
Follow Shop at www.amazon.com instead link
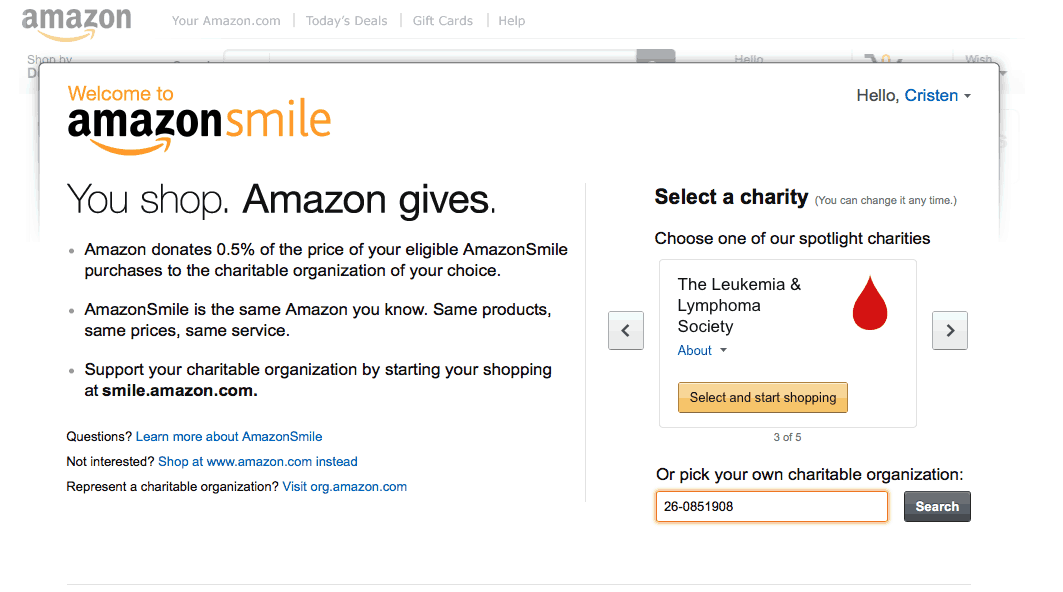click(x=258, y=462)
